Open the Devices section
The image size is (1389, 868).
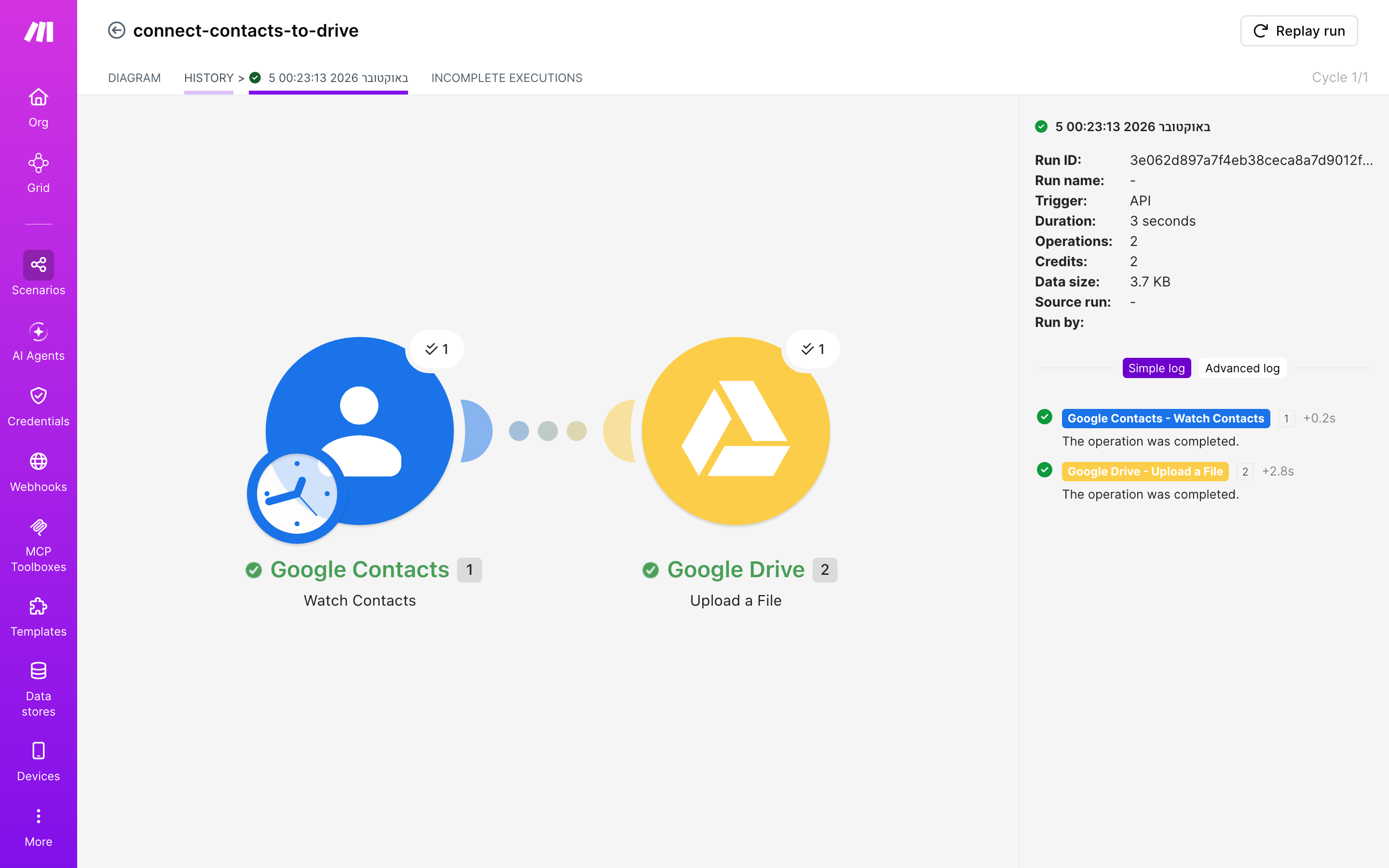coord(39,762)
